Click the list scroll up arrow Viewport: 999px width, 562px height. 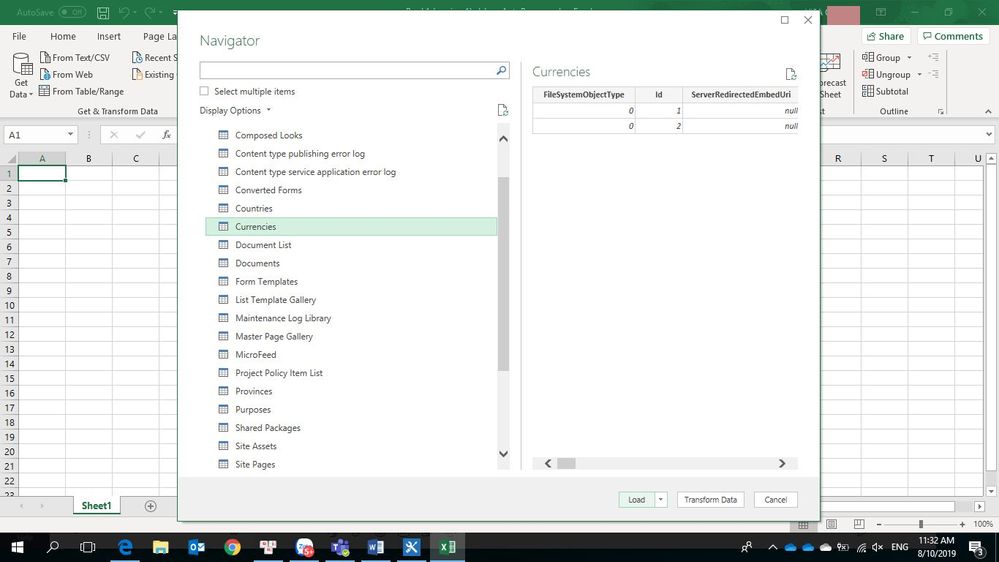click(x=503, y=138)
